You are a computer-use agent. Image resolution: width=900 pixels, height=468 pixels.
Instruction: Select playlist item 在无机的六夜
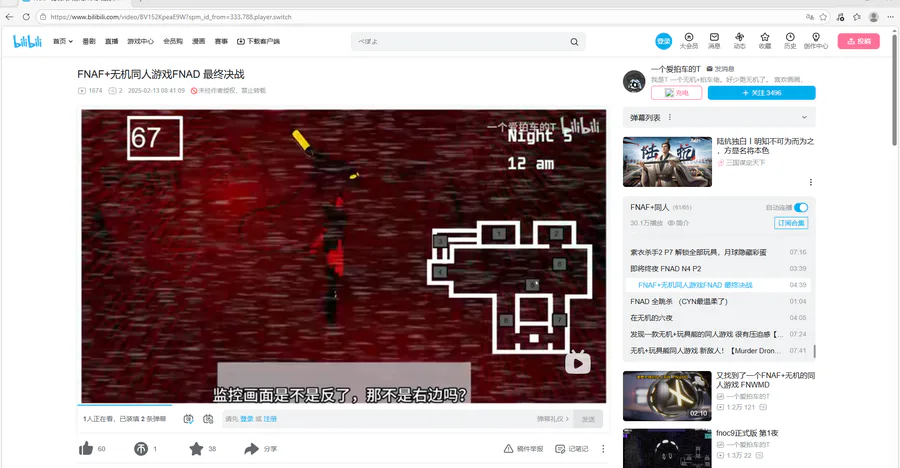(x=718, y=318)
